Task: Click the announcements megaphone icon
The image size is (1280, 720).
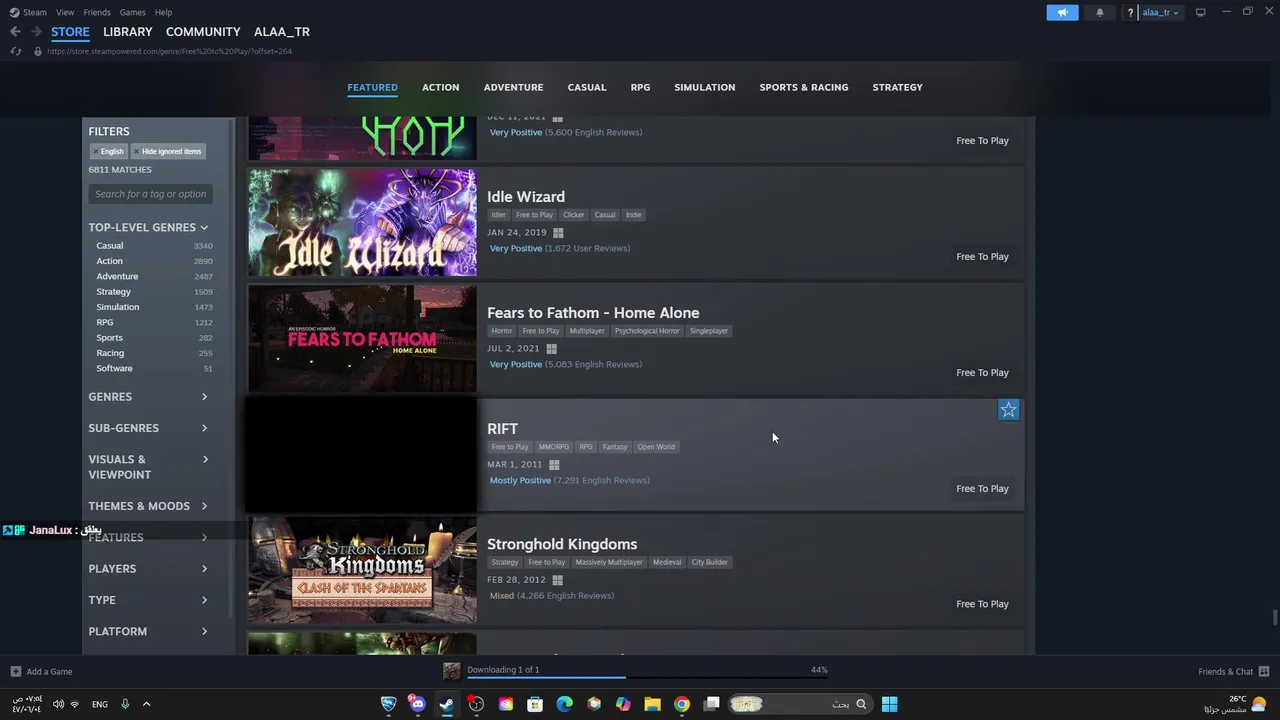Action: coord(1062,12)
